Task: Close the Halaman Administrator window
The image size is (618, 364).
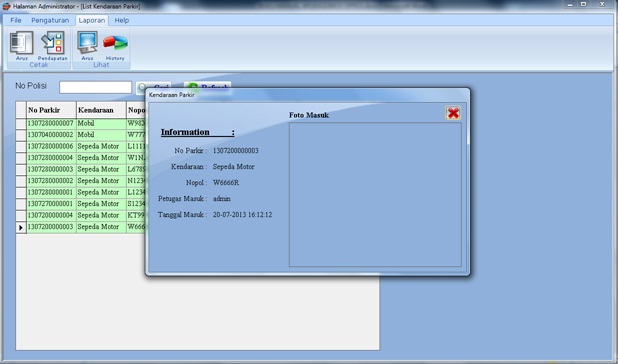Action: coord(602,4)
